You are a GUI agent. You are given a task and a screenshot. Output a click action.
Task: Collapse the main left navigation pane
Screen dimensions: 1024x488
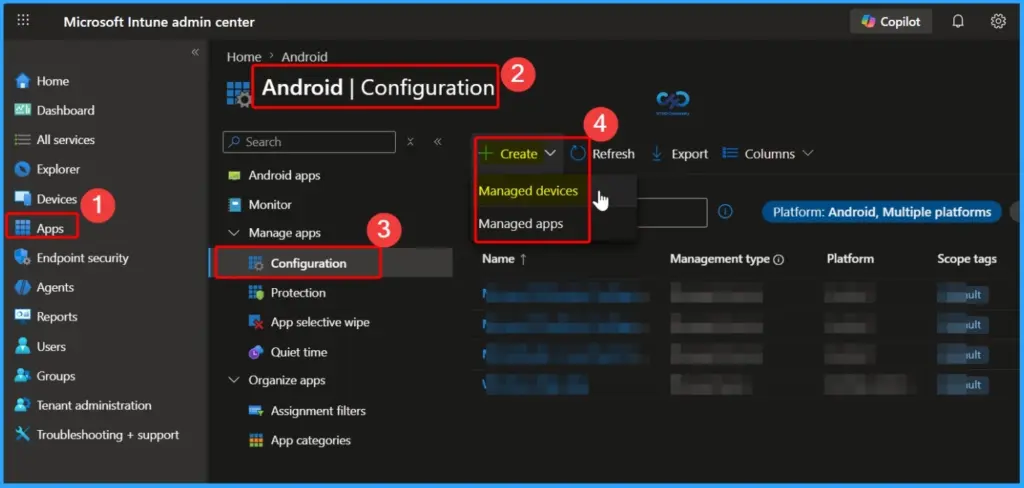(195, 52)
